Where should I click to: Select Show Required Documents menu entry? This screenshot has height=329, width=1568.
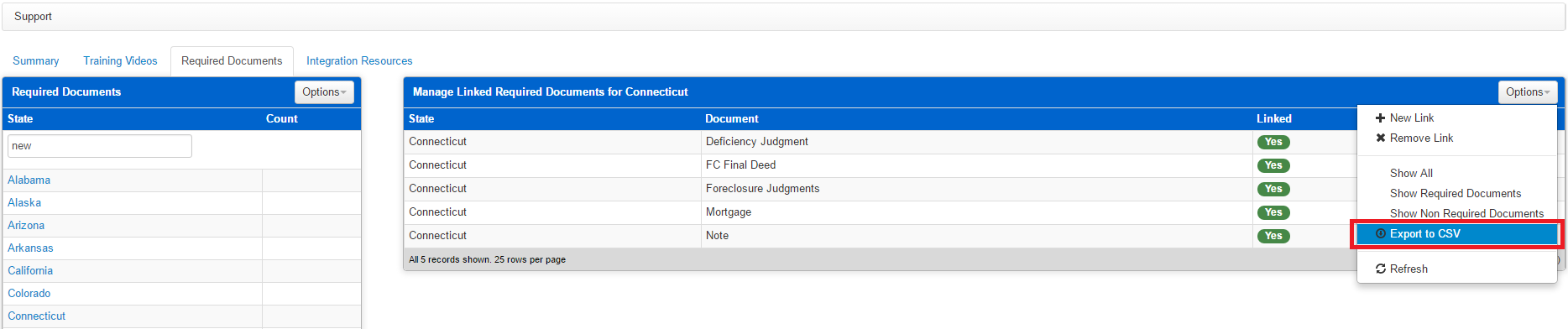1456,194
